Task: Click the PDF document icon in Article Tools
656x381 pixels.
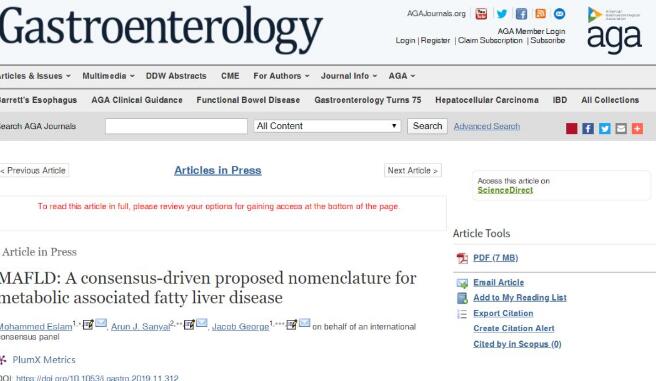Action: point(462,258)
